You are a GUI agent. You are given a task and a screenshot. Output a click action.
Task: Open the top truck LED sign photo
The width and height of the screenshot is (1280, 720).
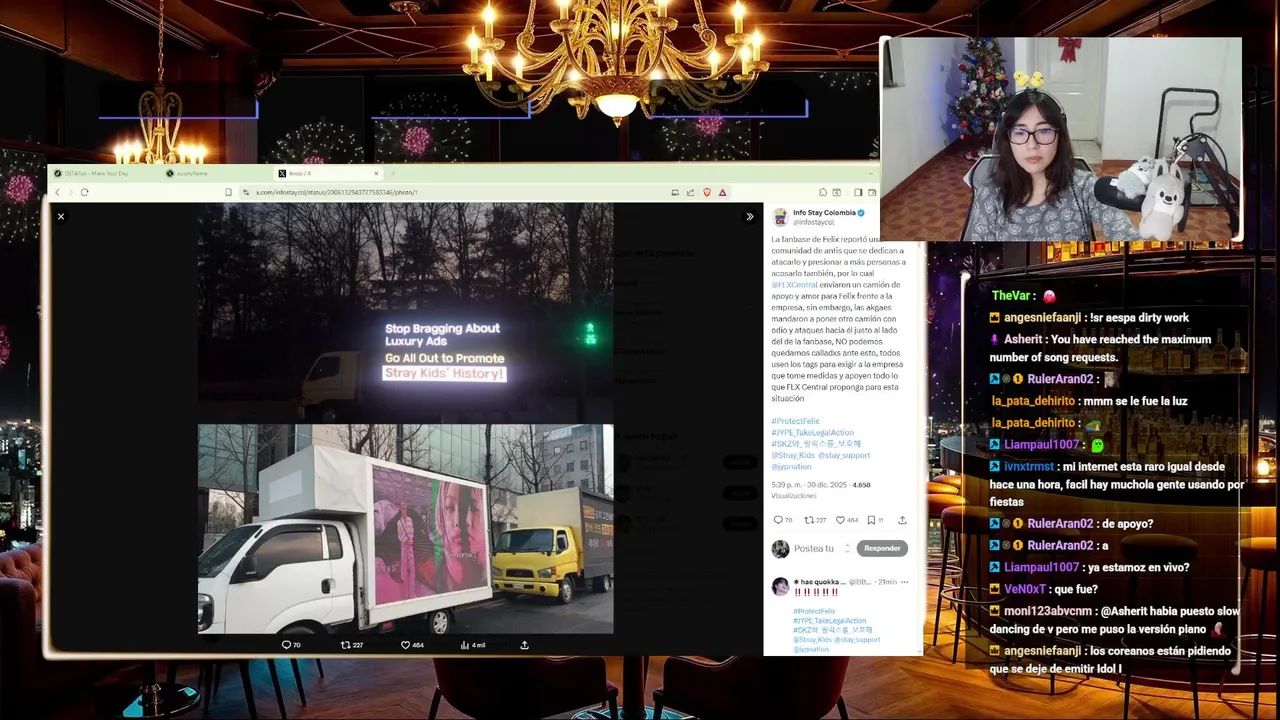[405, 313]
